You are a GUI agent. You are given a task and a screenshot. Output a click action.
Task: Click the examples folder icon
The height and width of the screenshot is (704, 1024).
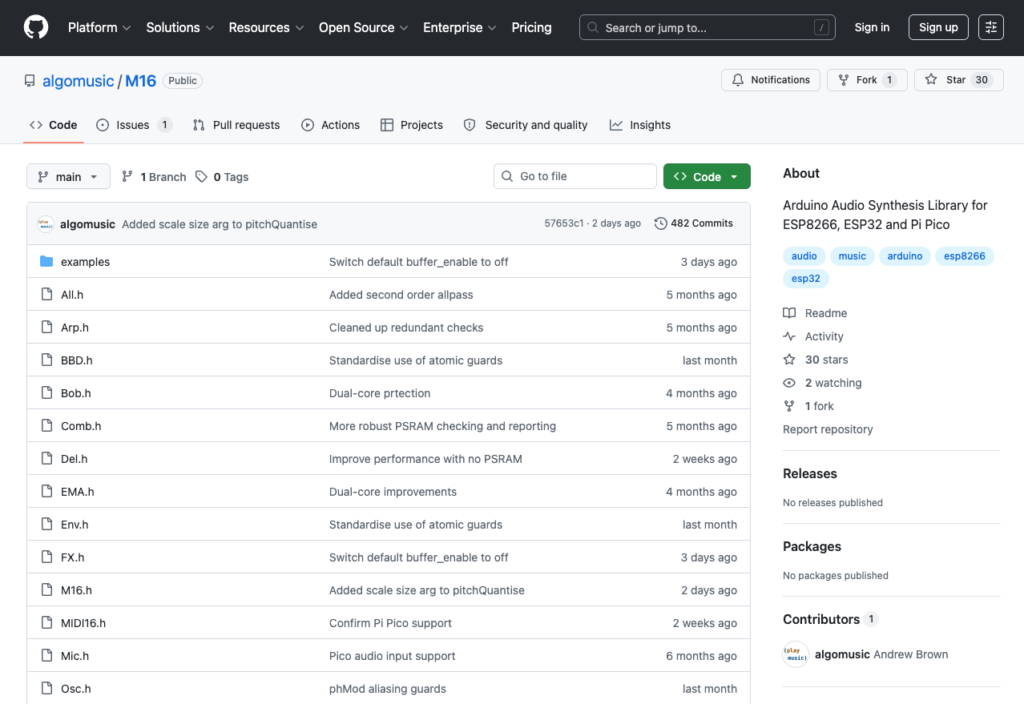tap(46, 261)
